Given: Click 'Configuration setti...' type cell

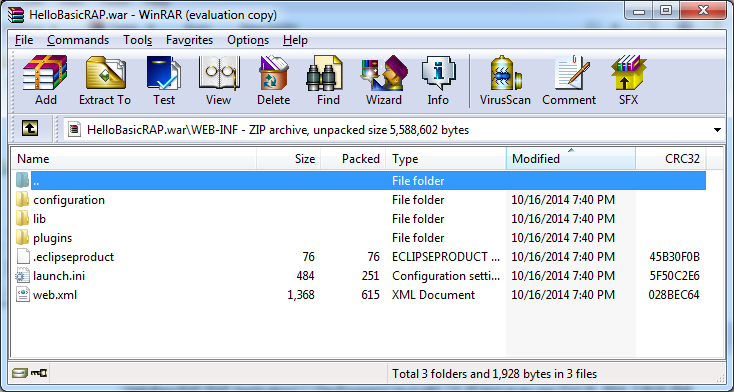Looking at the screenshot, I should point(446,276).
